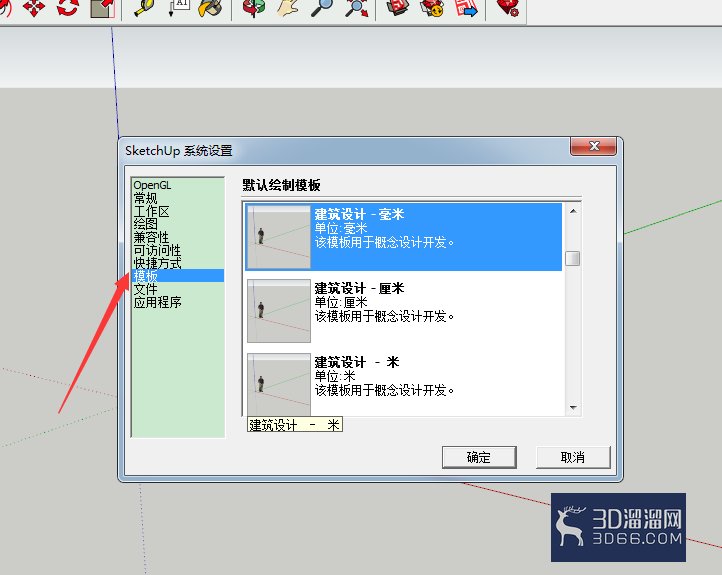Click the 厘米 template preview thumbnail
This screenshot has width=722, height=575.
coord(279,311)
